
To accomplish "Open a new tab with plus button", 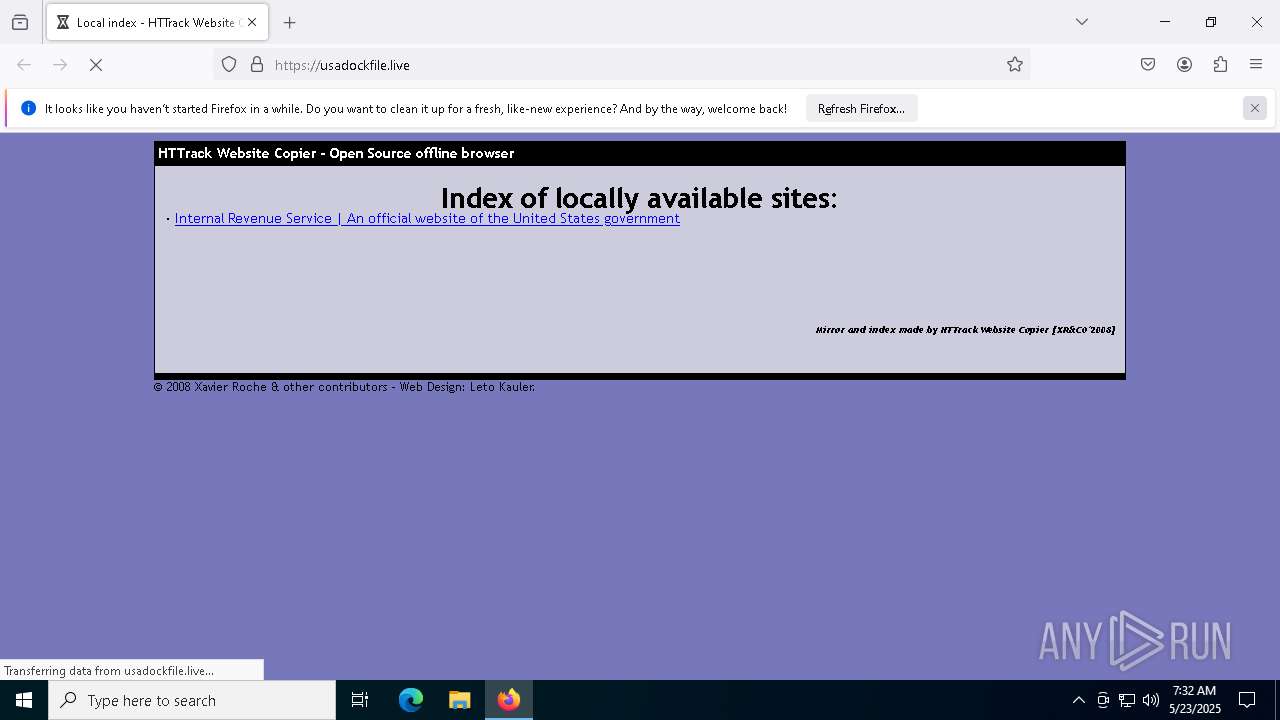I will (290, 22).
